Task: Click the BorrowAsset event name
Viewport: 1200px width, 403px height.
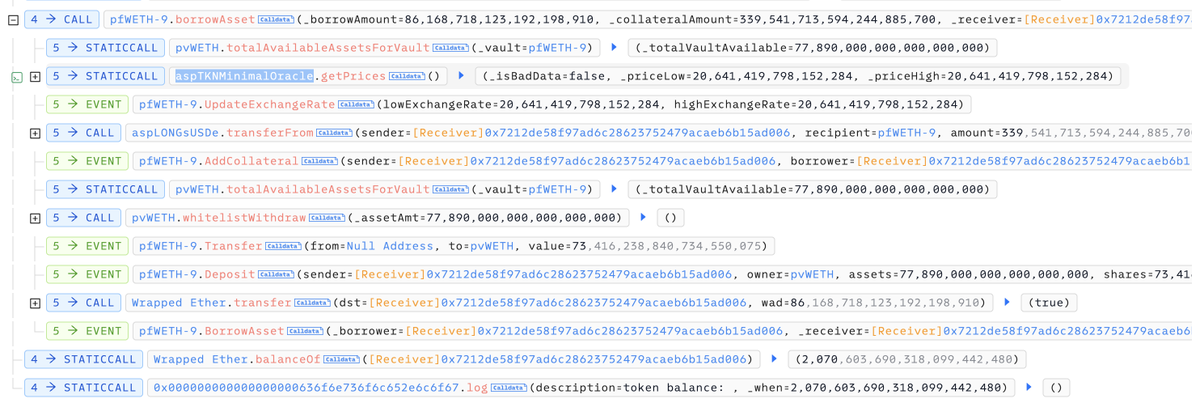Action: tap(244, 331)
